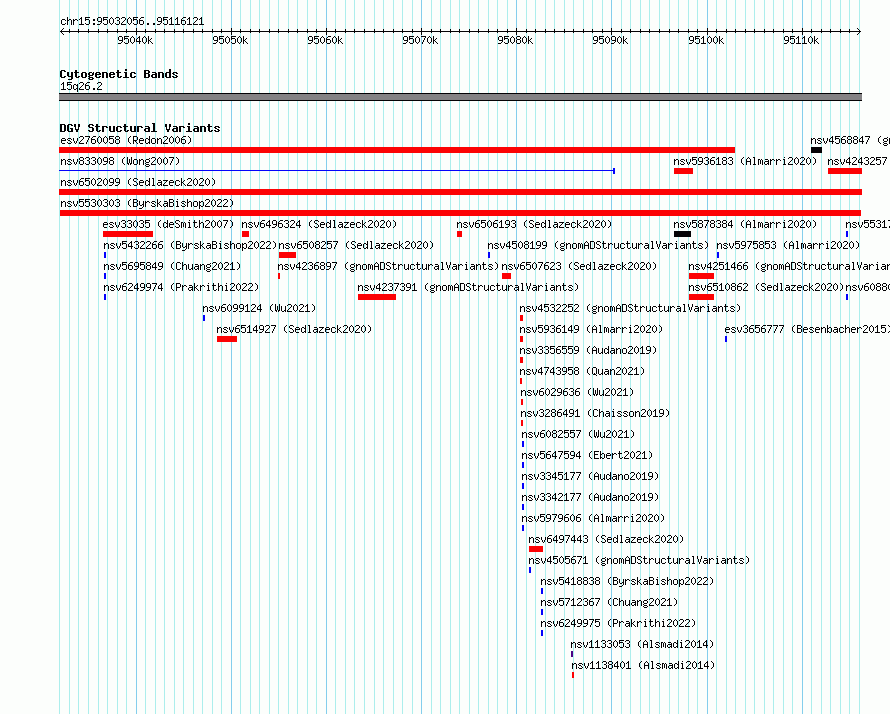
Task: Click the black bar under nsv4568847
Action: (816, 150)
